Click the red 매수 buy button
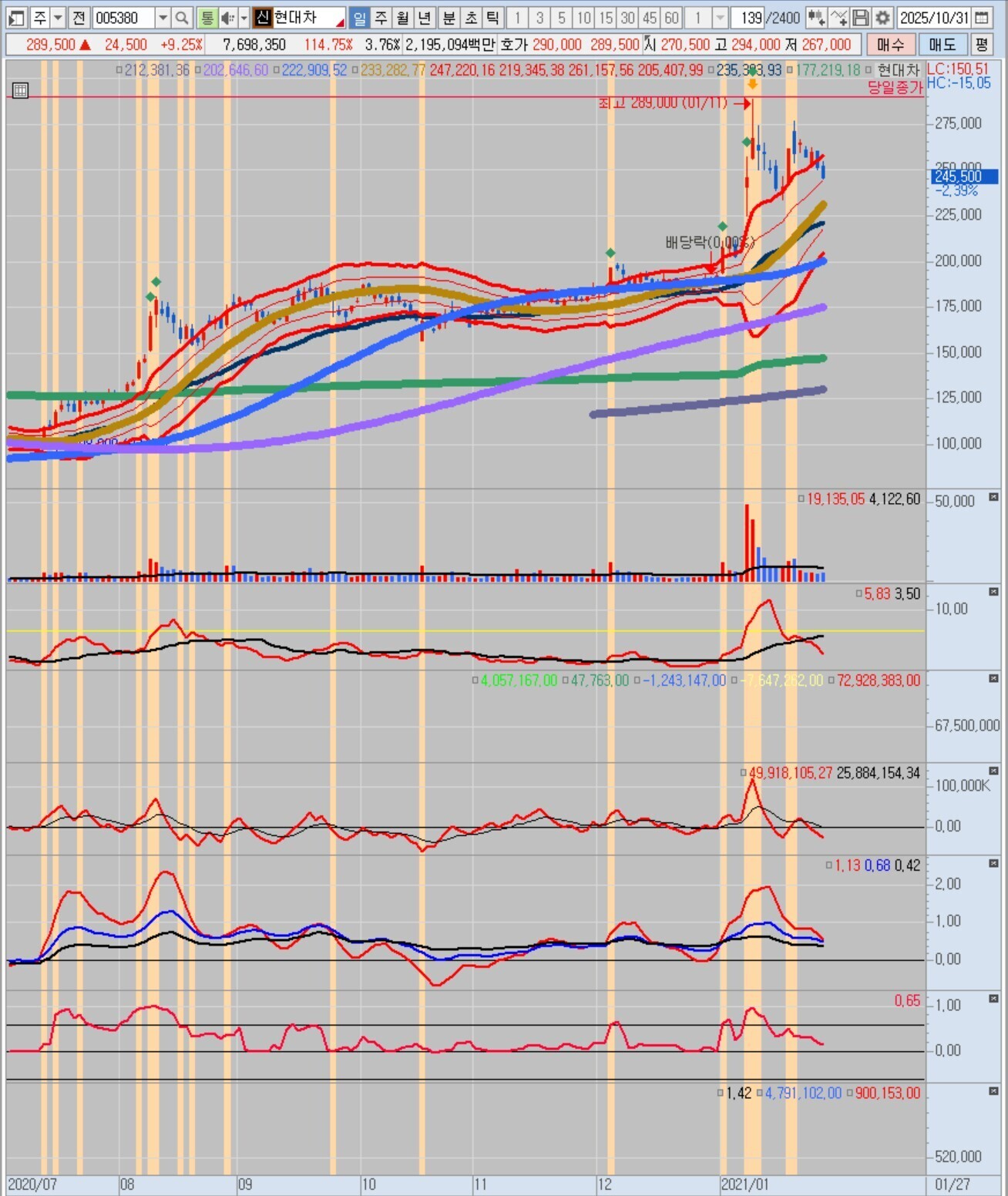1008x1196 pixels. tap(890, 45)
